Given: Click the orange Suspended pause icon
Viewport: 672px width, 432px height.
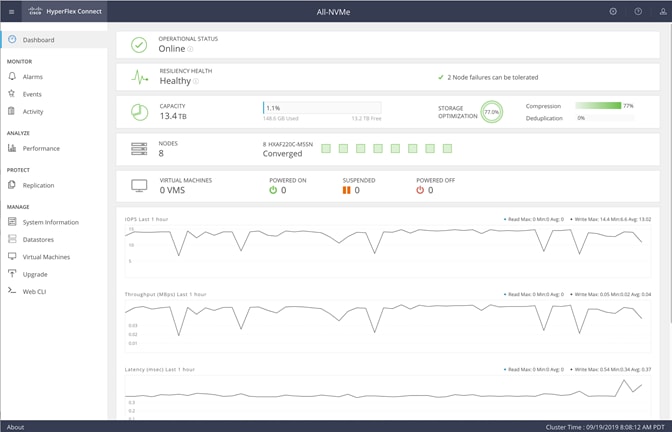Looking at the screenshot, I should point(346,190).
